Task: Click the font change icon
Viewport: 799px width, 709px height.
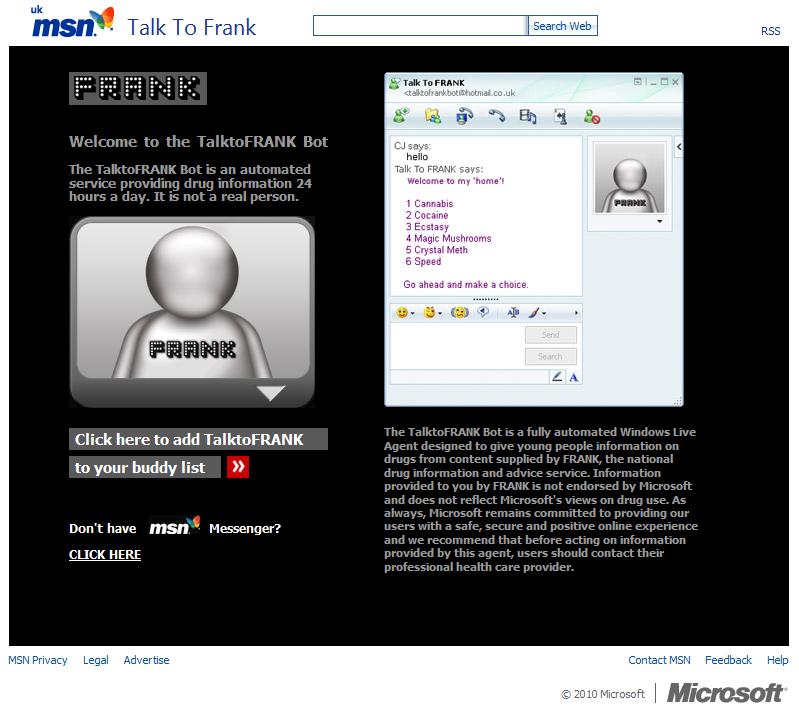Action: coord(513,312)
